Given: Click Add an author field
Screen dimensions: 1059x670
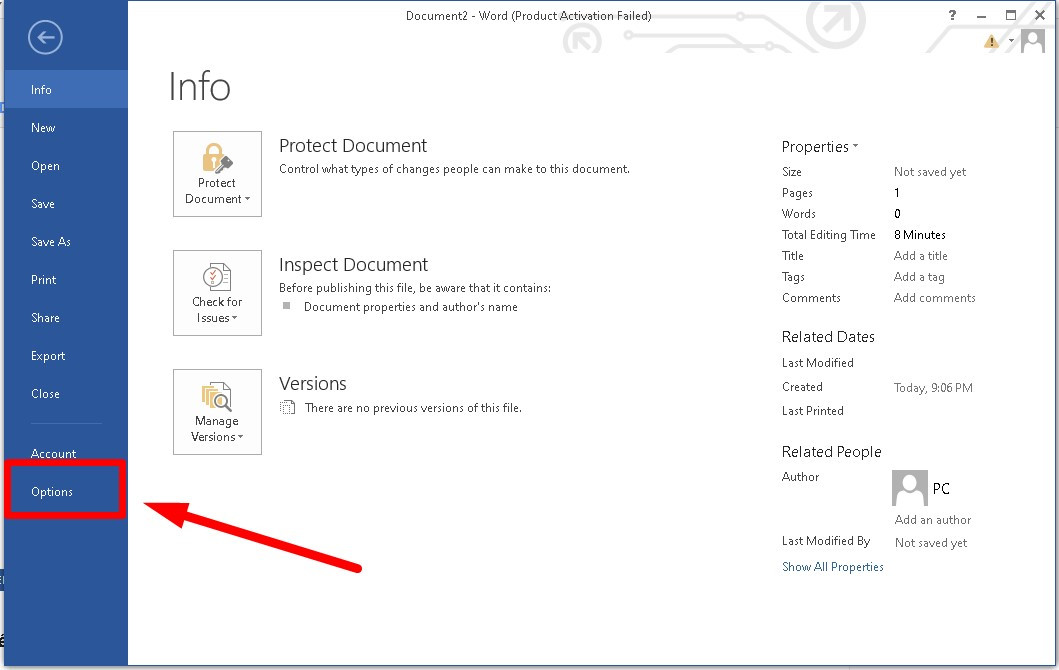Looking at the screenshot, I should tap(932, 520).
